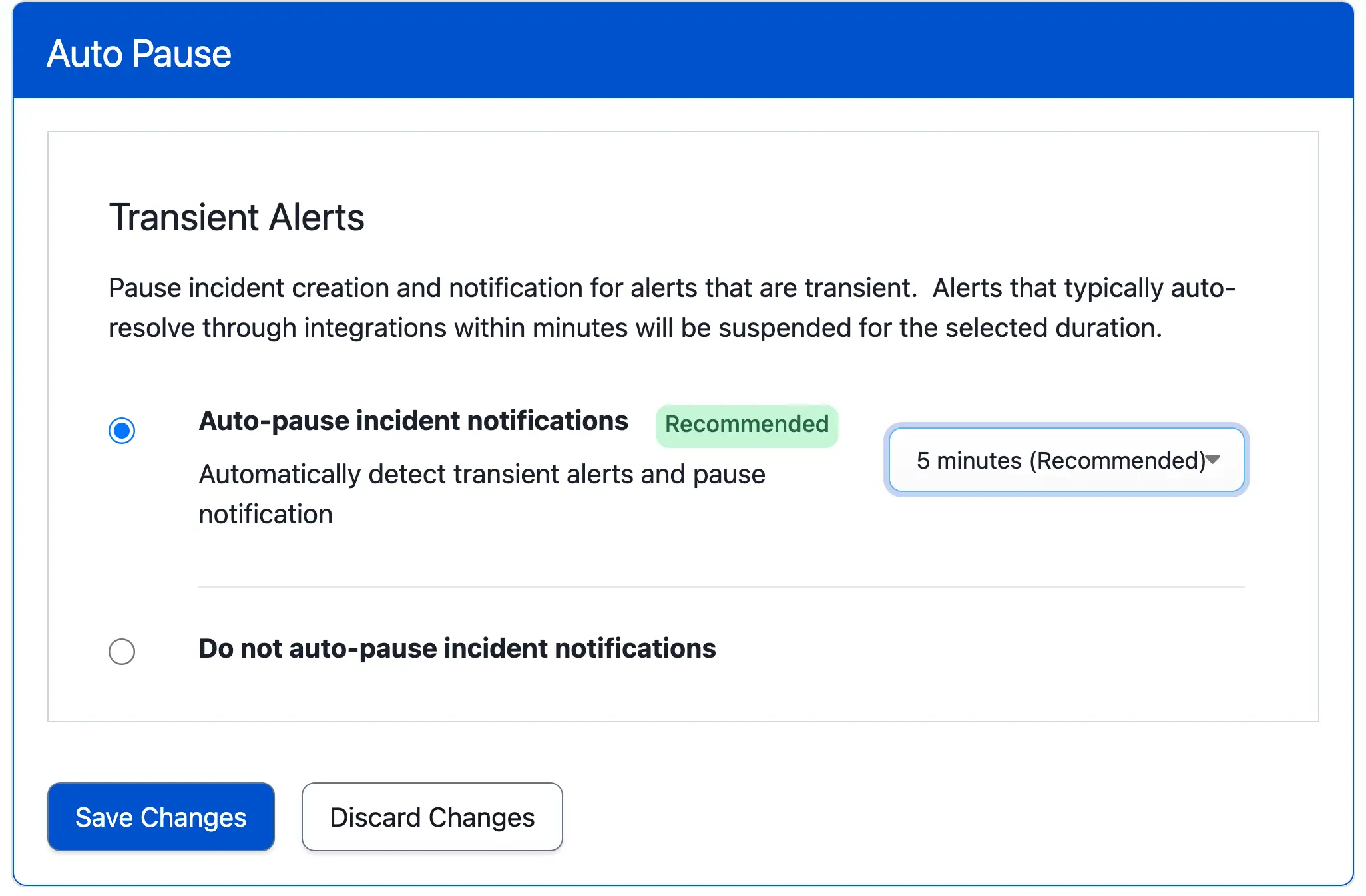
Task: Click the green Recommended badge
Action: (746, 425)
